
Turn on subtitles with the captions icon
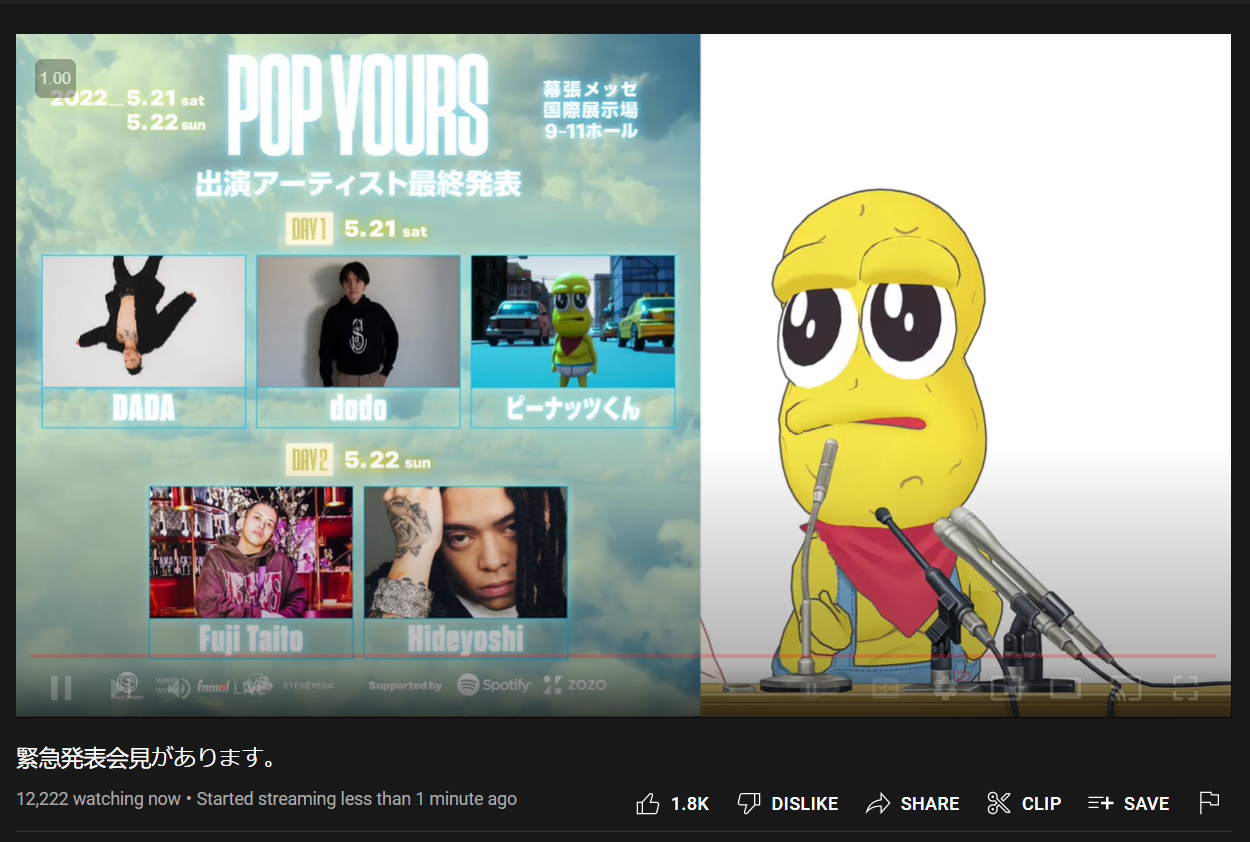pos(886,687)
